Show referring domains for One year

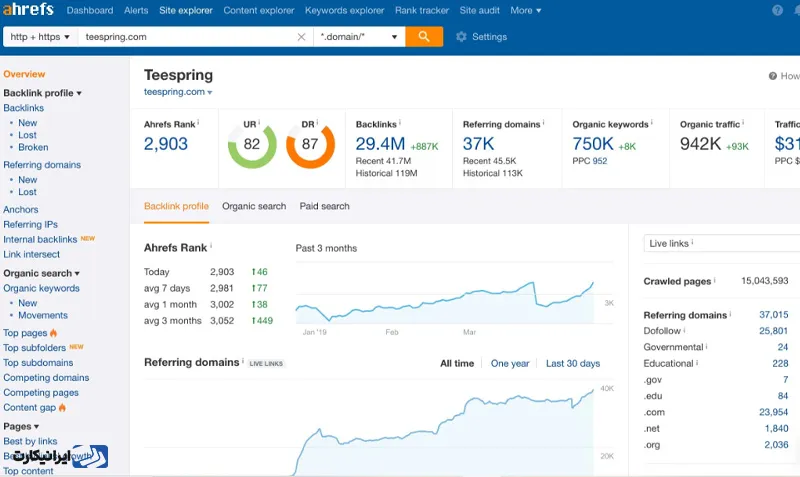[x=510, y=363]
